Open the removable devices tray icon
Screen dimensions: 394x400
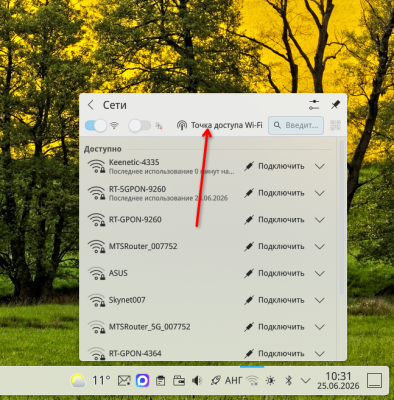179,380
